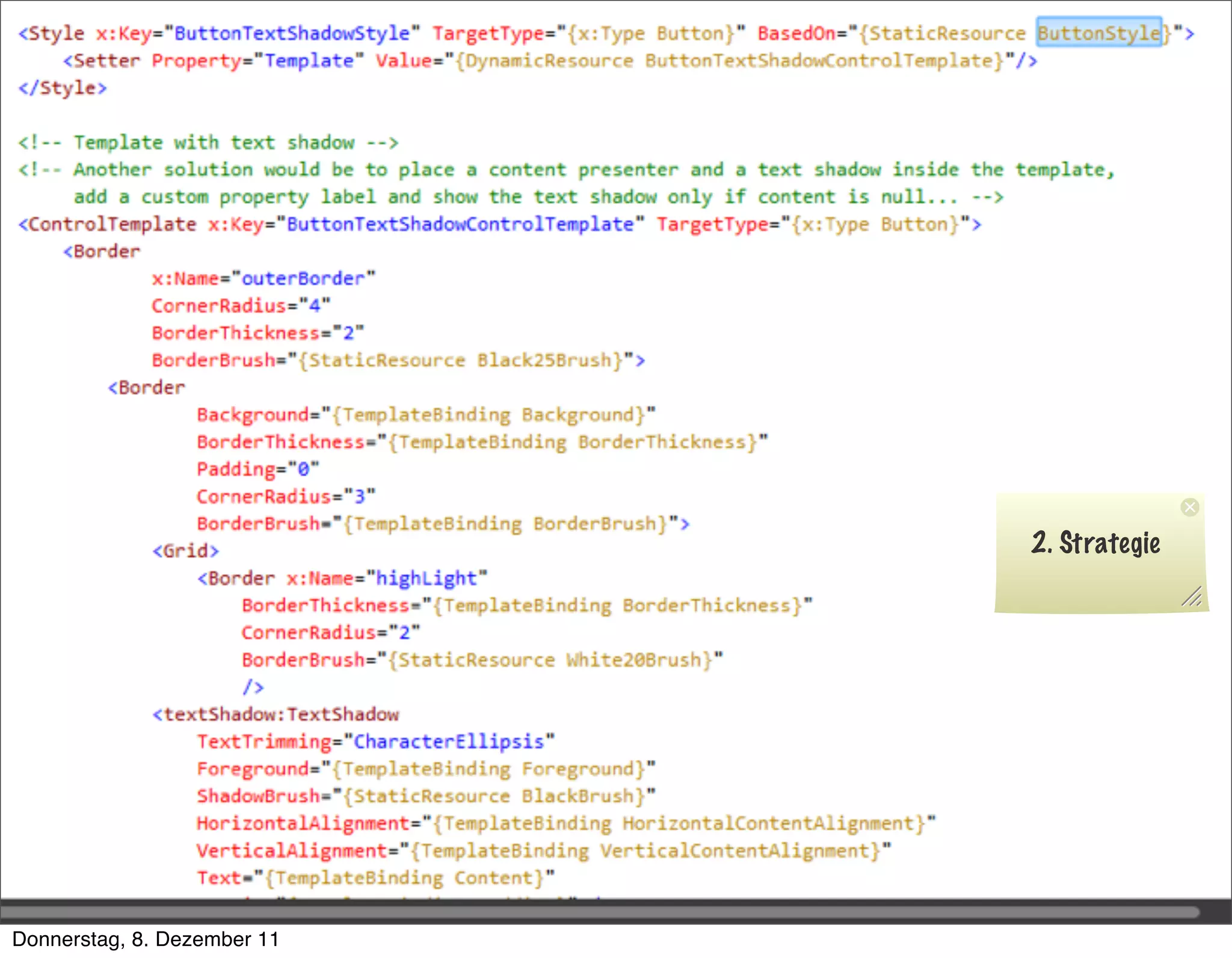Click the Padding="0" attribute
The width and height of the screenshot is (1232, 958).
click(257, 469)
